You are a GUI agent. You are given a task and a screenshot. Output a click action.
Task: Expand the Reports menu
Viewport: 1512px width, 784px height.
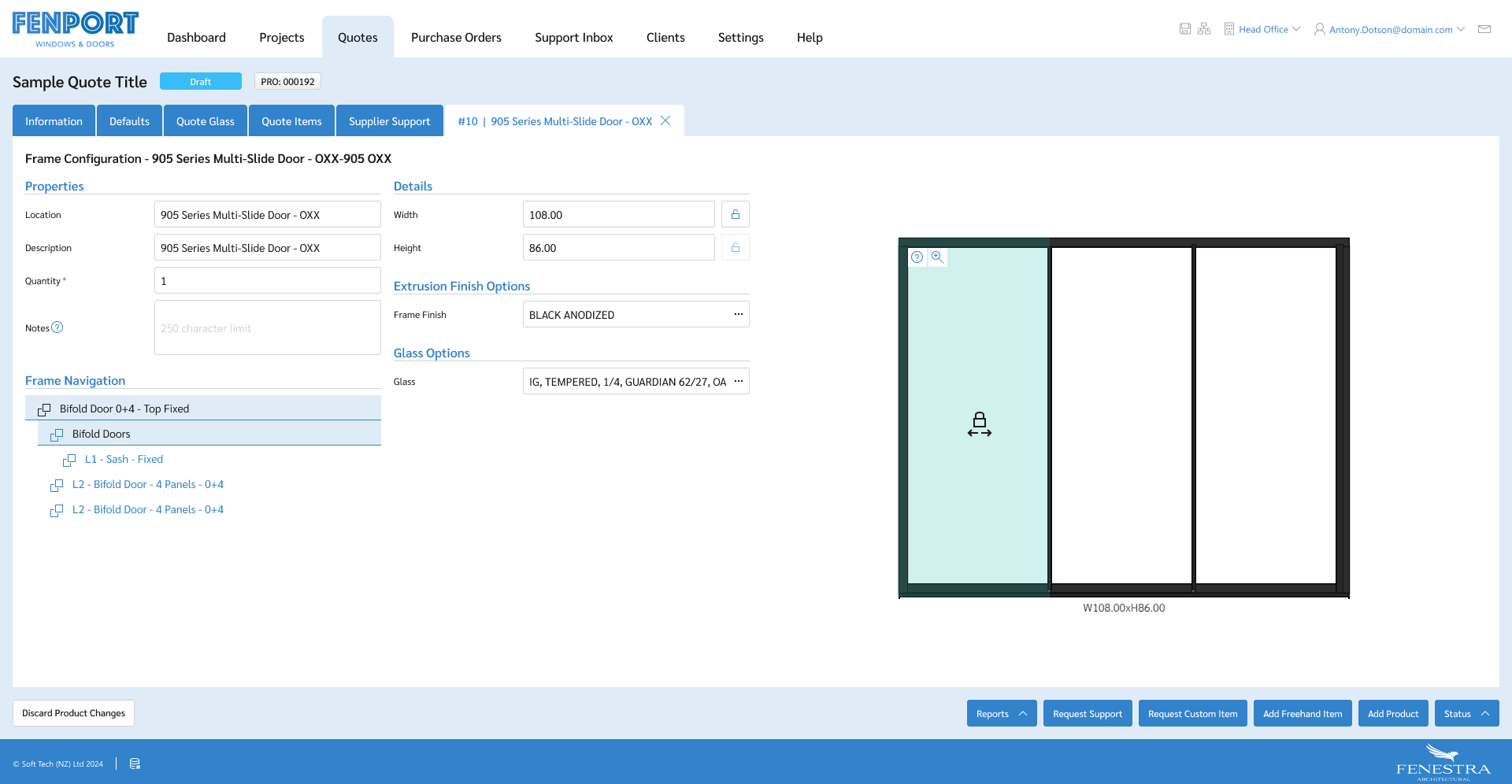click(1002, 713)
